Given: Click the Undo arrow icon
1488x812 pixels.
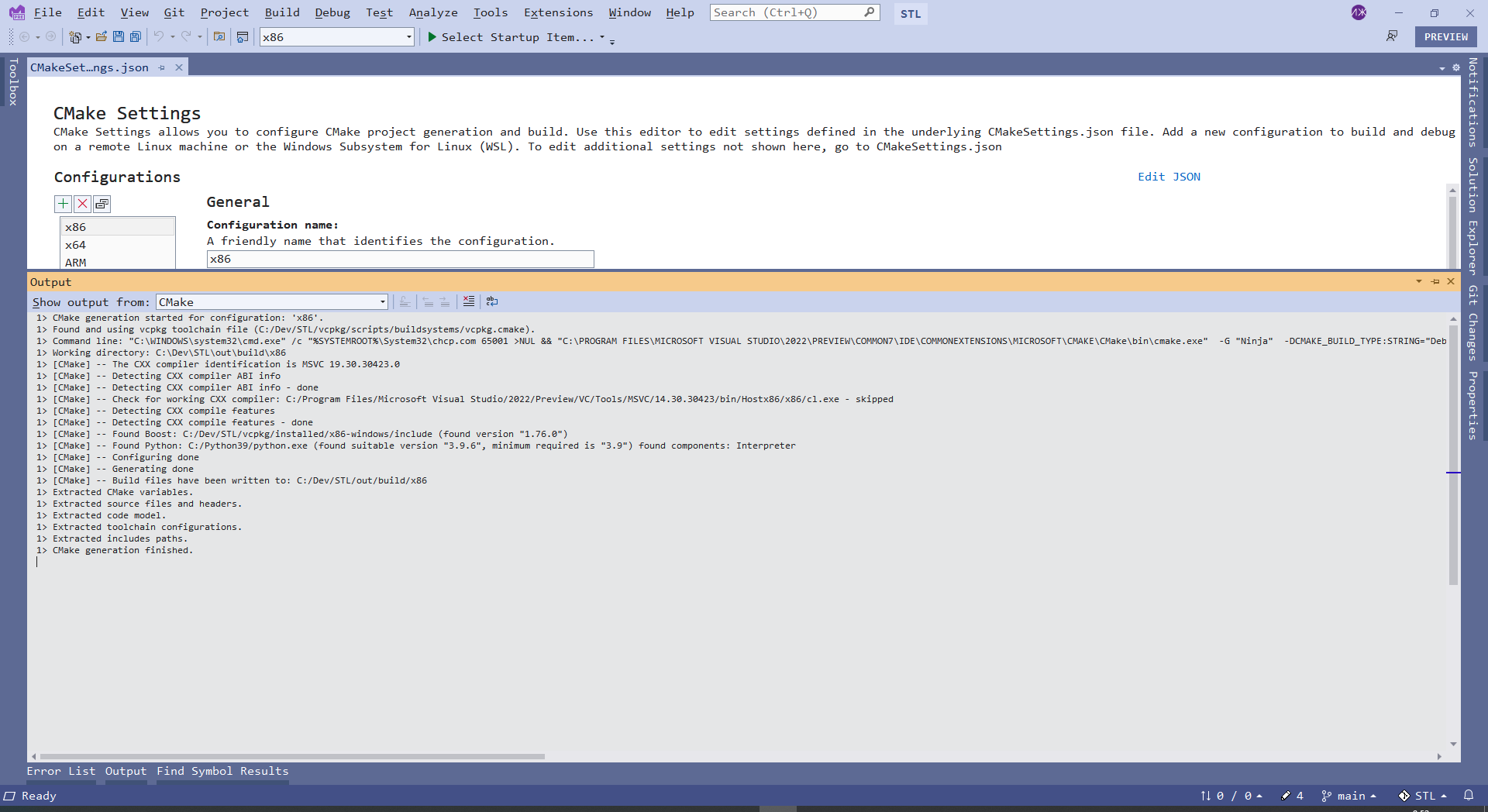Looking at the screenshot, I should (159, 36).
